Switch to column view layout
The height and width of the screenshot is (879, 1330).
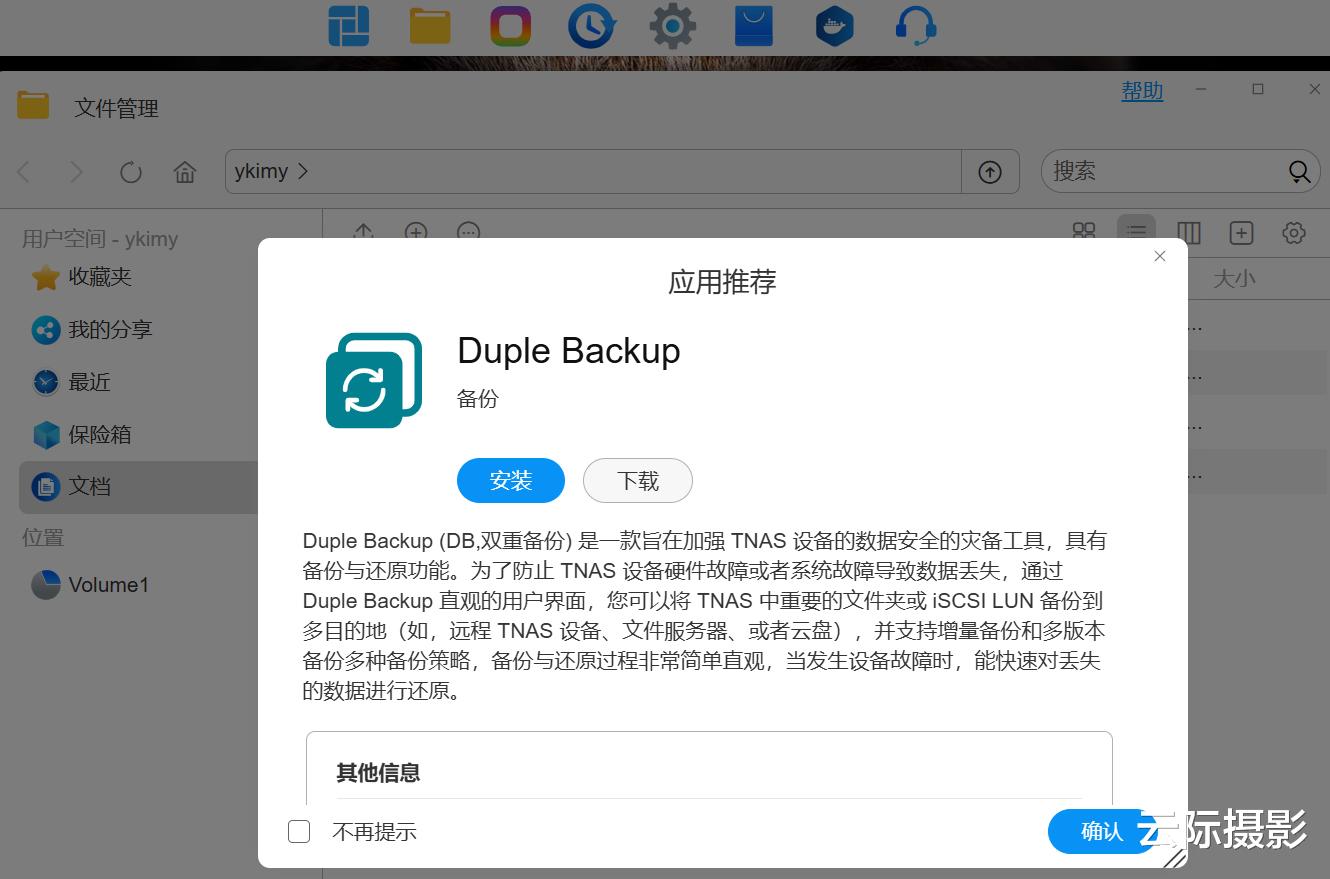coord(1189,233)
